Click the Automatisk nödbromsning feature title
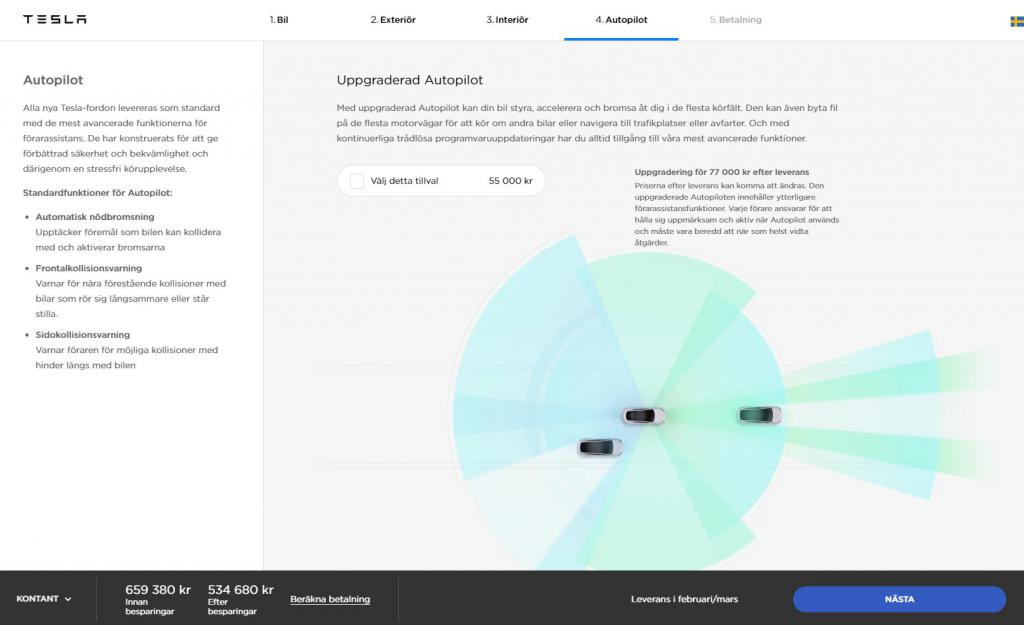The height and width of the screenshot is (625, 1024). pyautogui.click(x=95, y=217)
